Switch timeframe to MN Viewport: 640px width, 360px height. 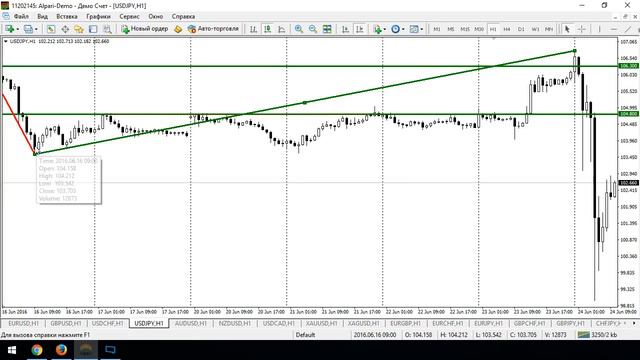pyautogui.click(x=549, y=29)
